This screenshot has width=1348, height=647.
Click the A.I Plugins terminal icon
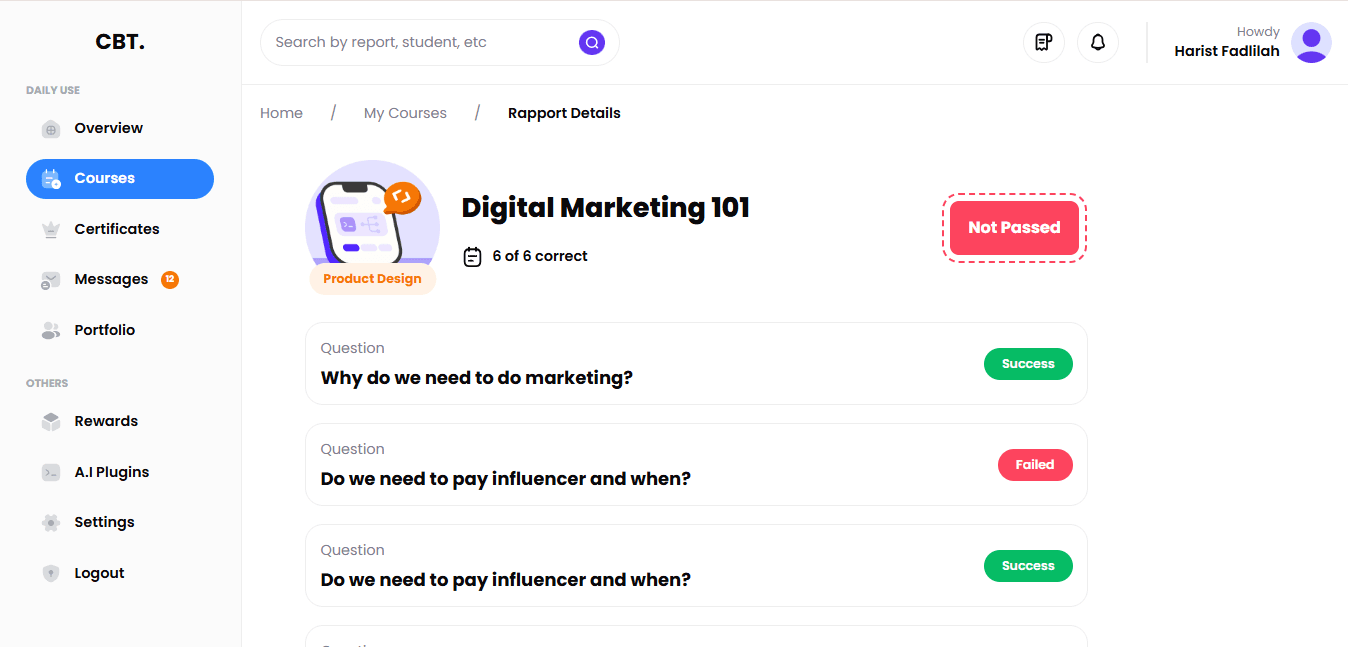(51, 473)
